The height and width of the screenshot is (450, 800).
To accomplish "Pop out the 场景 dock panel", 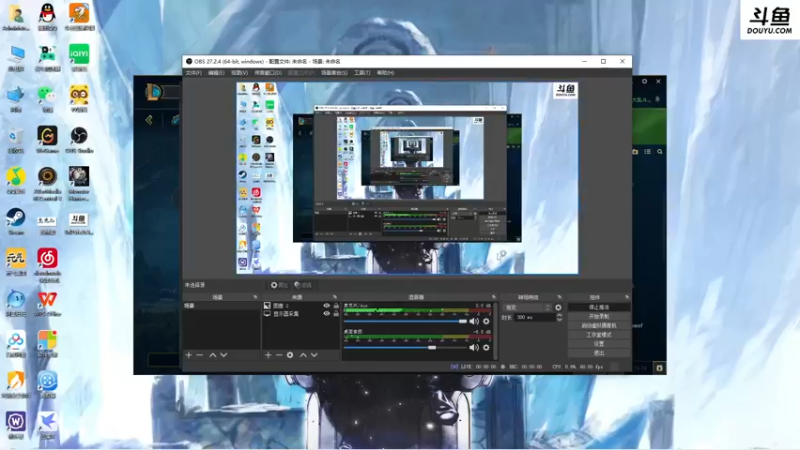I will click(255, 297).
